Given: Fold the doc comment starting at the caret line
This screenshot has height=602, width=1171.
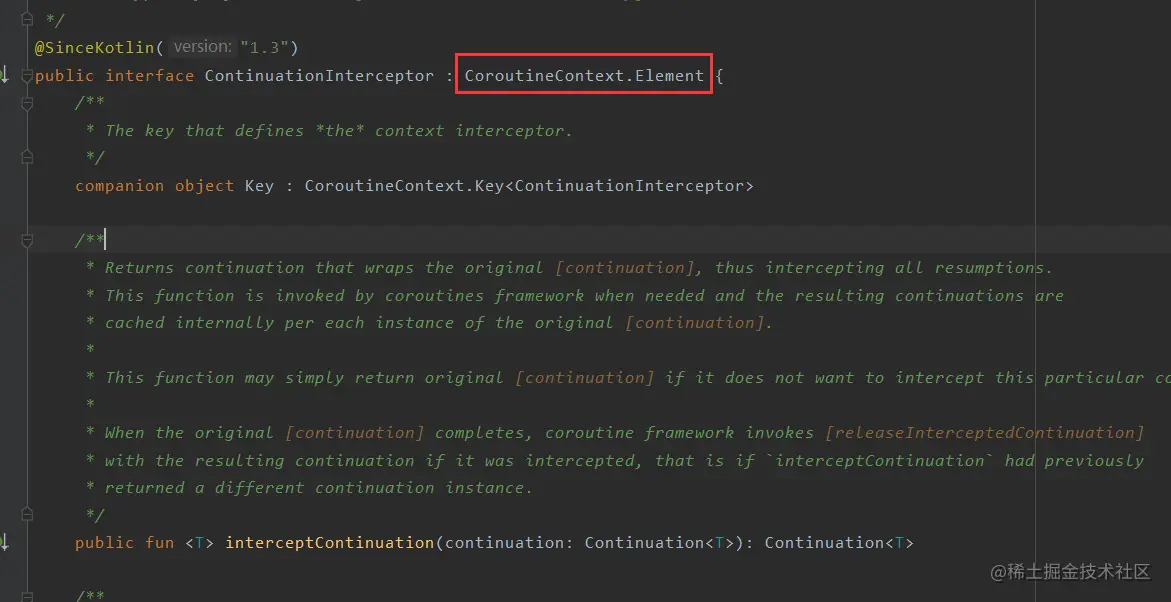Looking at the screenshot, I should point(27,240).
